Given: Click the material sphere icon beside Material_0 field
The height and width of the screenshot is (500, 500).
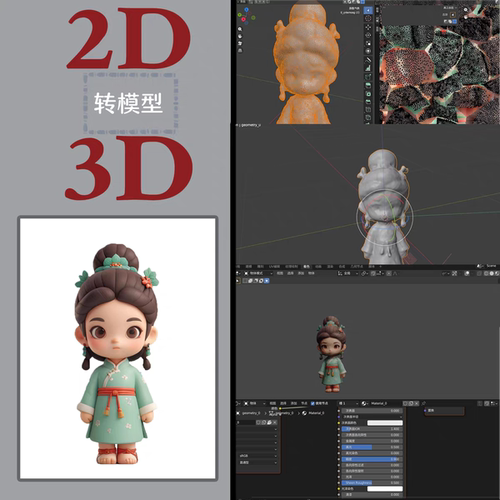Looking at the screenshot, I should coord(364,403).
